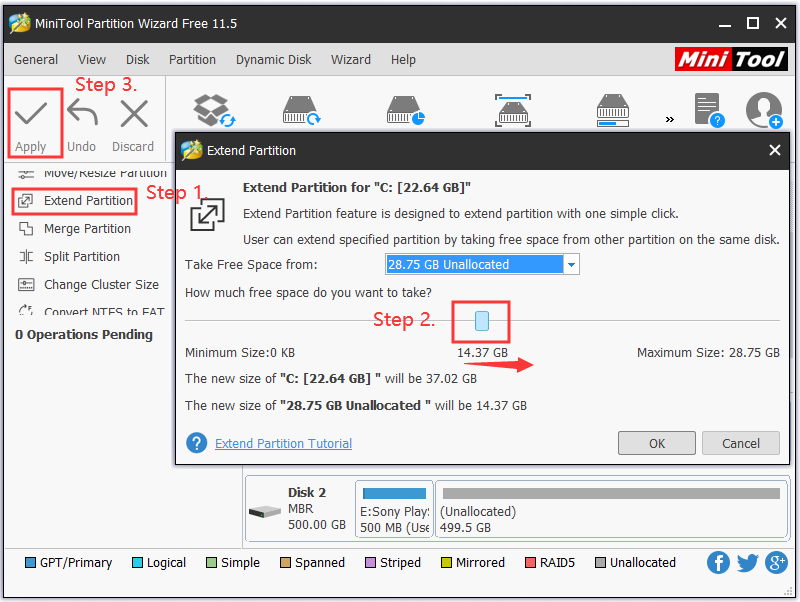This screenshot has width=800, height=602.
Task: Select the 499.5 GB Unallocated block
Action: click(611, 509)
